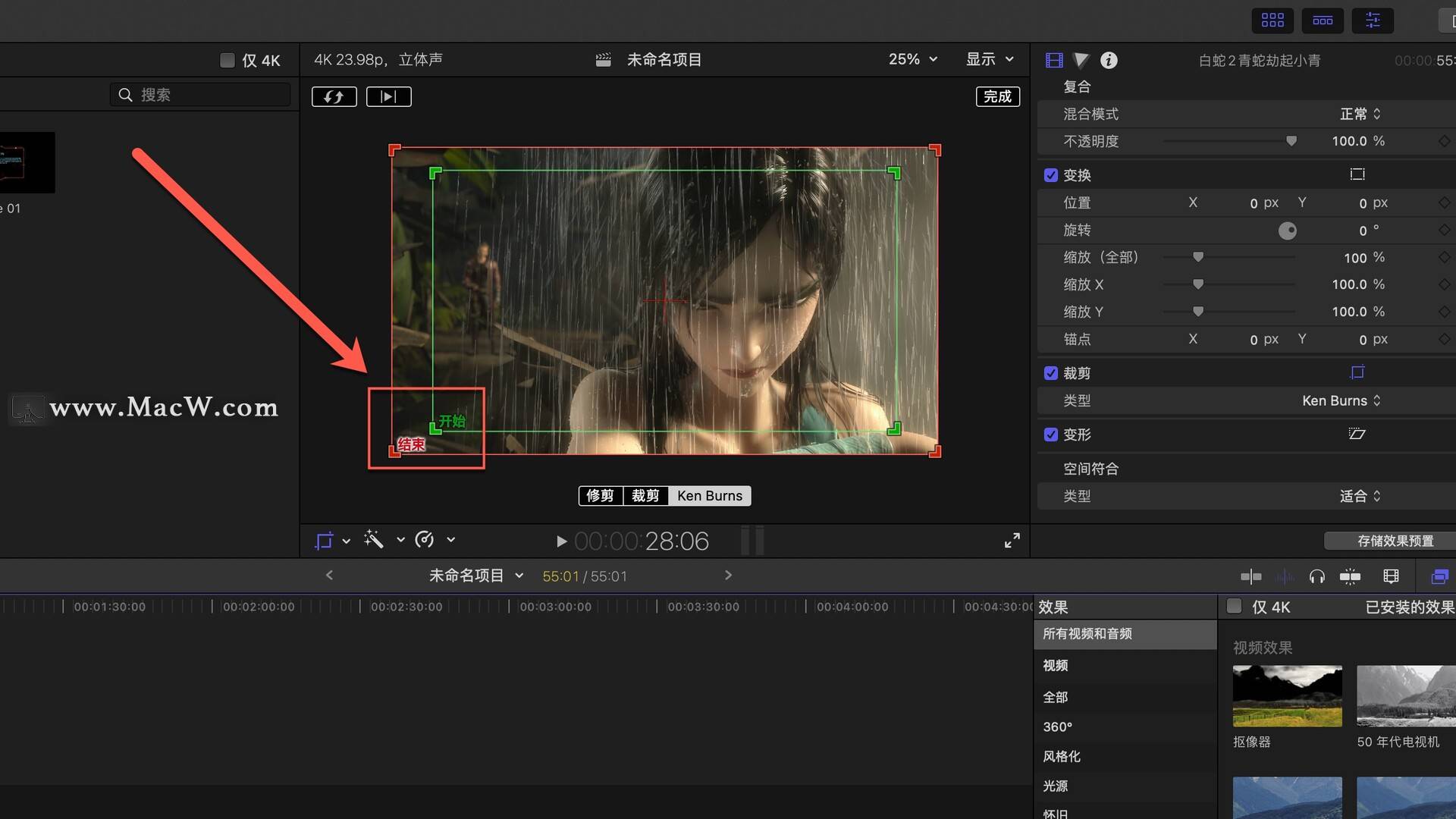The height and width of the screenshot is (819, 1456).
Task: Open spatial conform 适合 dropdown
Action: click(x=1360, y=496)
